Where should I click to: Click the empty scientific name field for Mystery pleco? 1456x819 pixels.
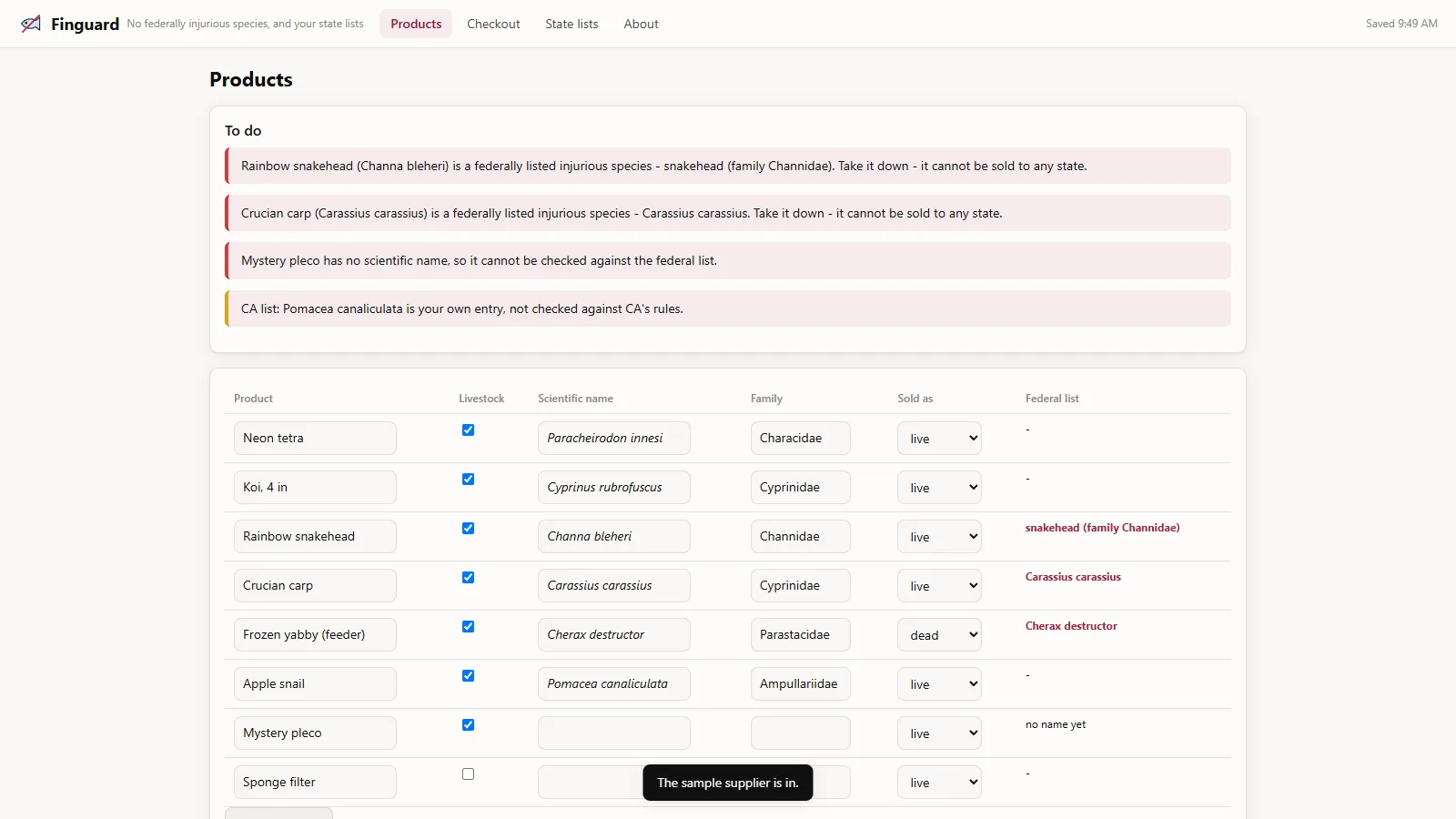(x=614, y=733)
